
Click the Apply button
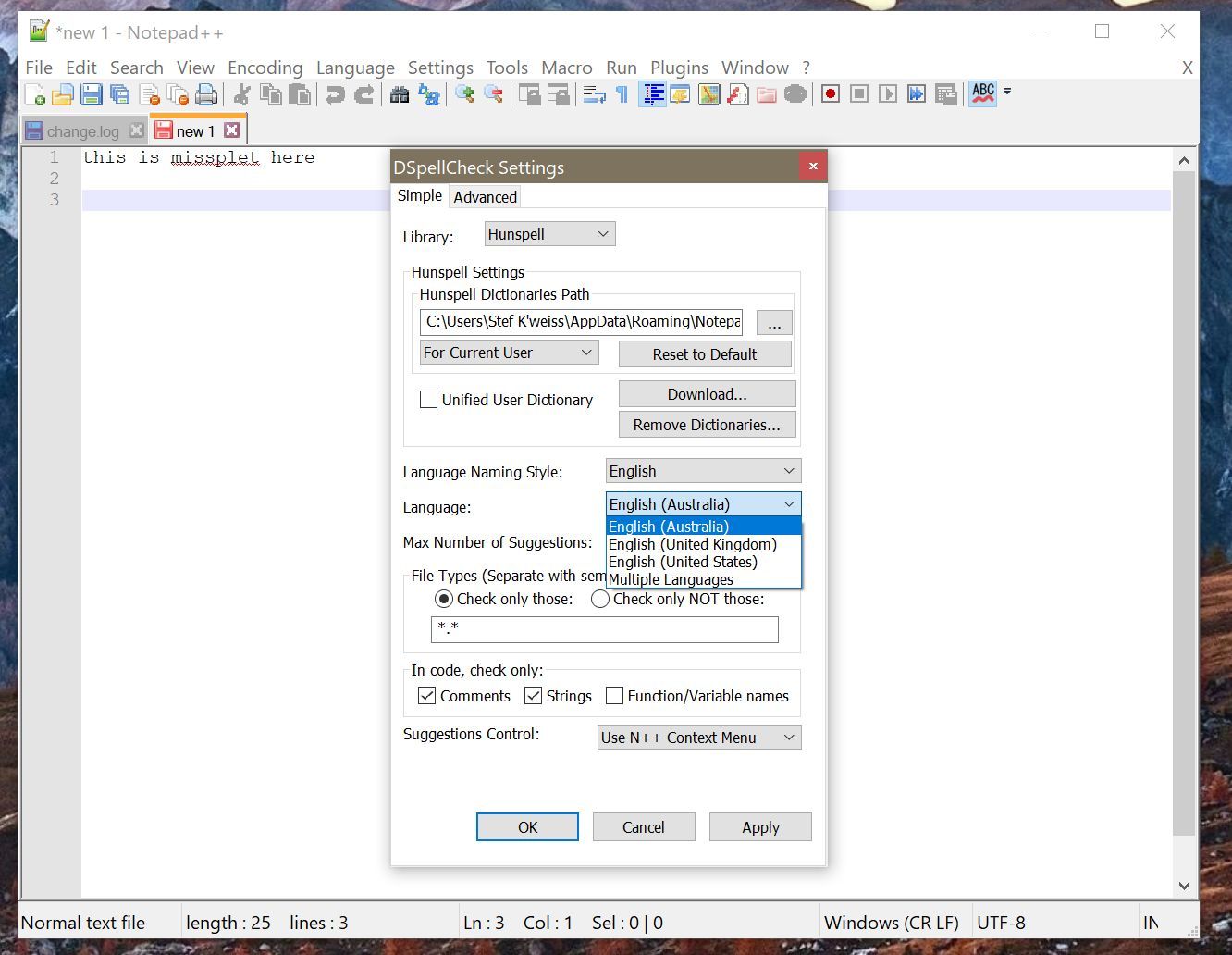tap(760, 827)
